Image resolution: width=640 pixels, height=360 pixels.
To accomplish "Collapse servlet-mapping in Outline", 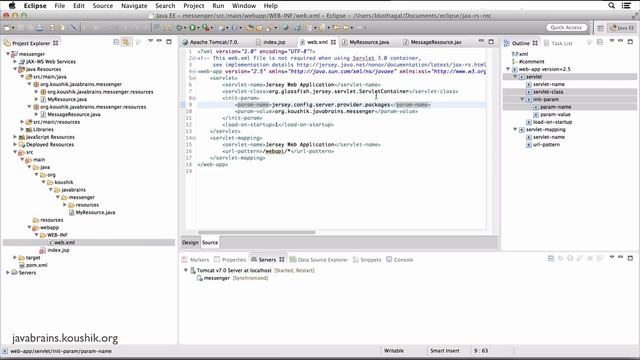I will 515,129.
